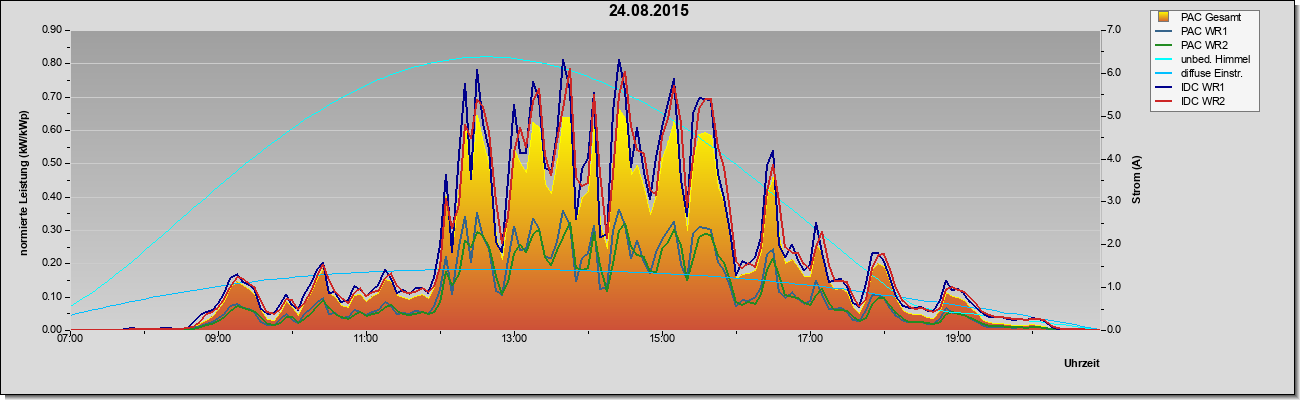This screenshot has width=1300, height=400.
Task: Click the orange PAC Gesamt legend swatch
Action: coord(1164,17)
